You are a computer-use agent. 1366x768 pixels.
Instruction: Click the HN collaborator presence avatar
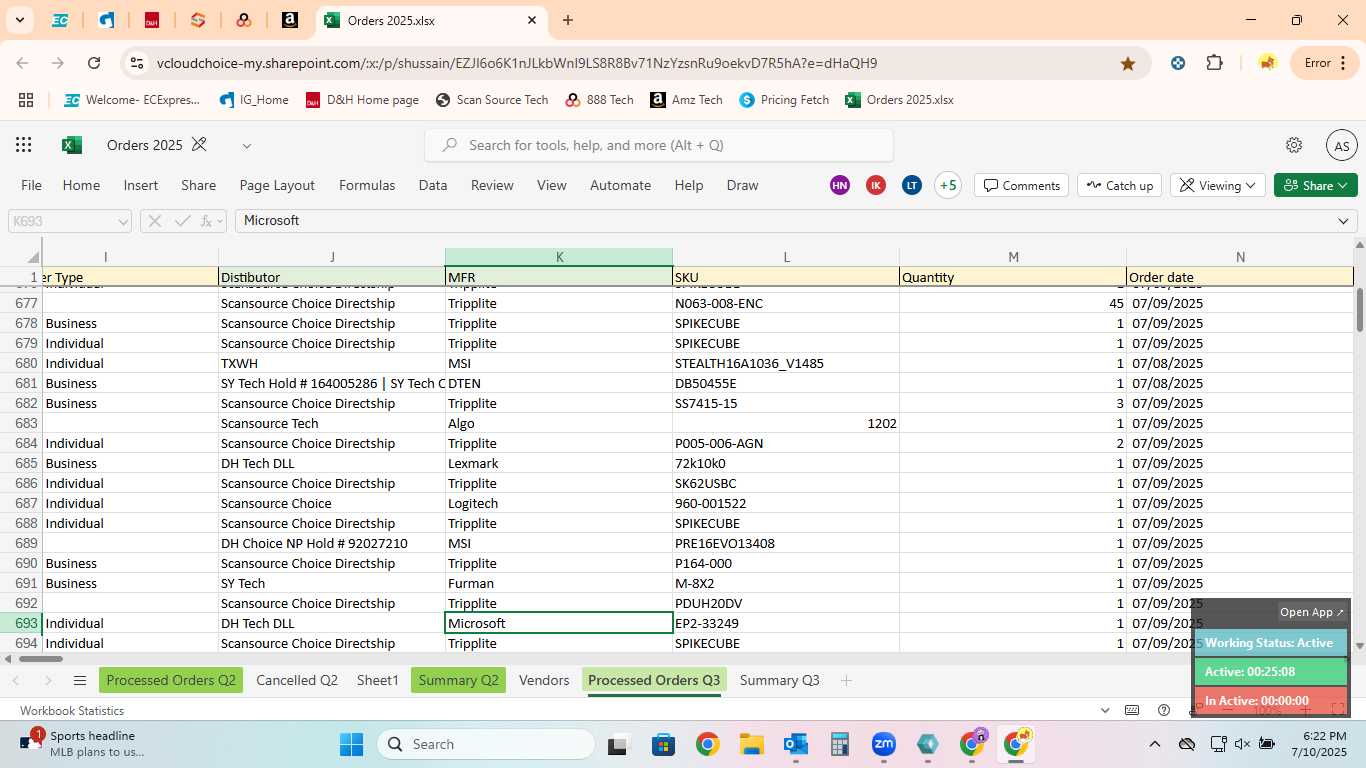840,185
